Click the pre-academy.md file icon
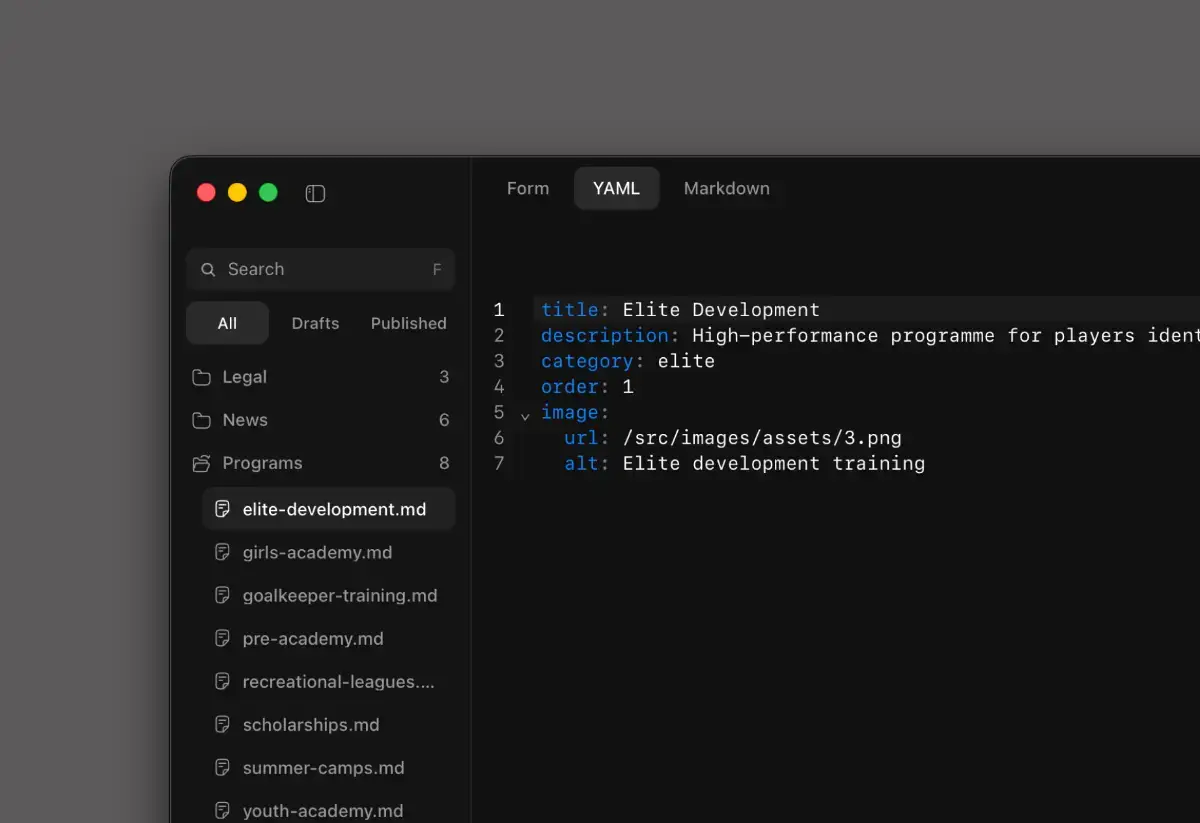The height and width of the screenshot is (823, 1200). point(223,638)
